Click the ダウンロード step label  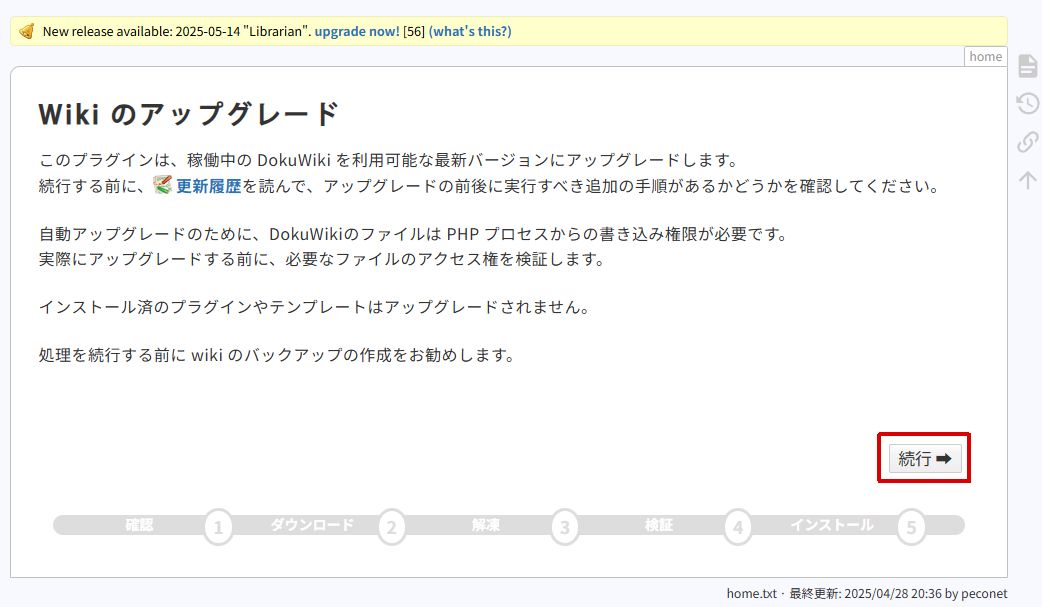point(312,525)
